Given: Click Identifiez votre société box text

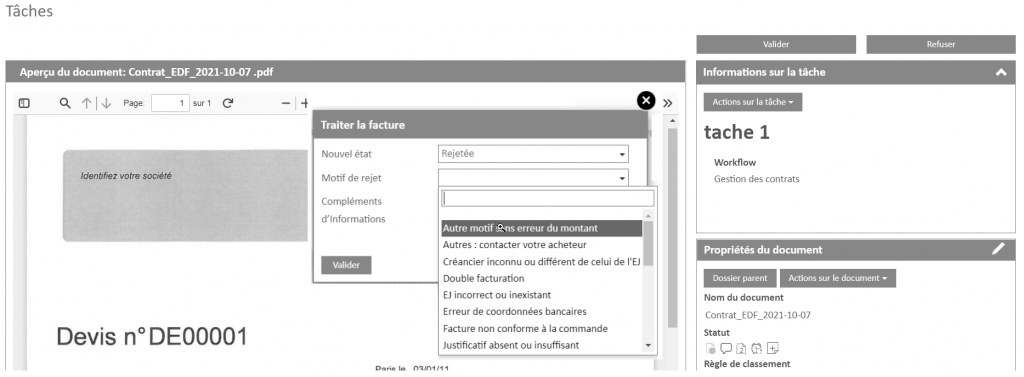Looking at the screenshot, I should click(126, 176).
